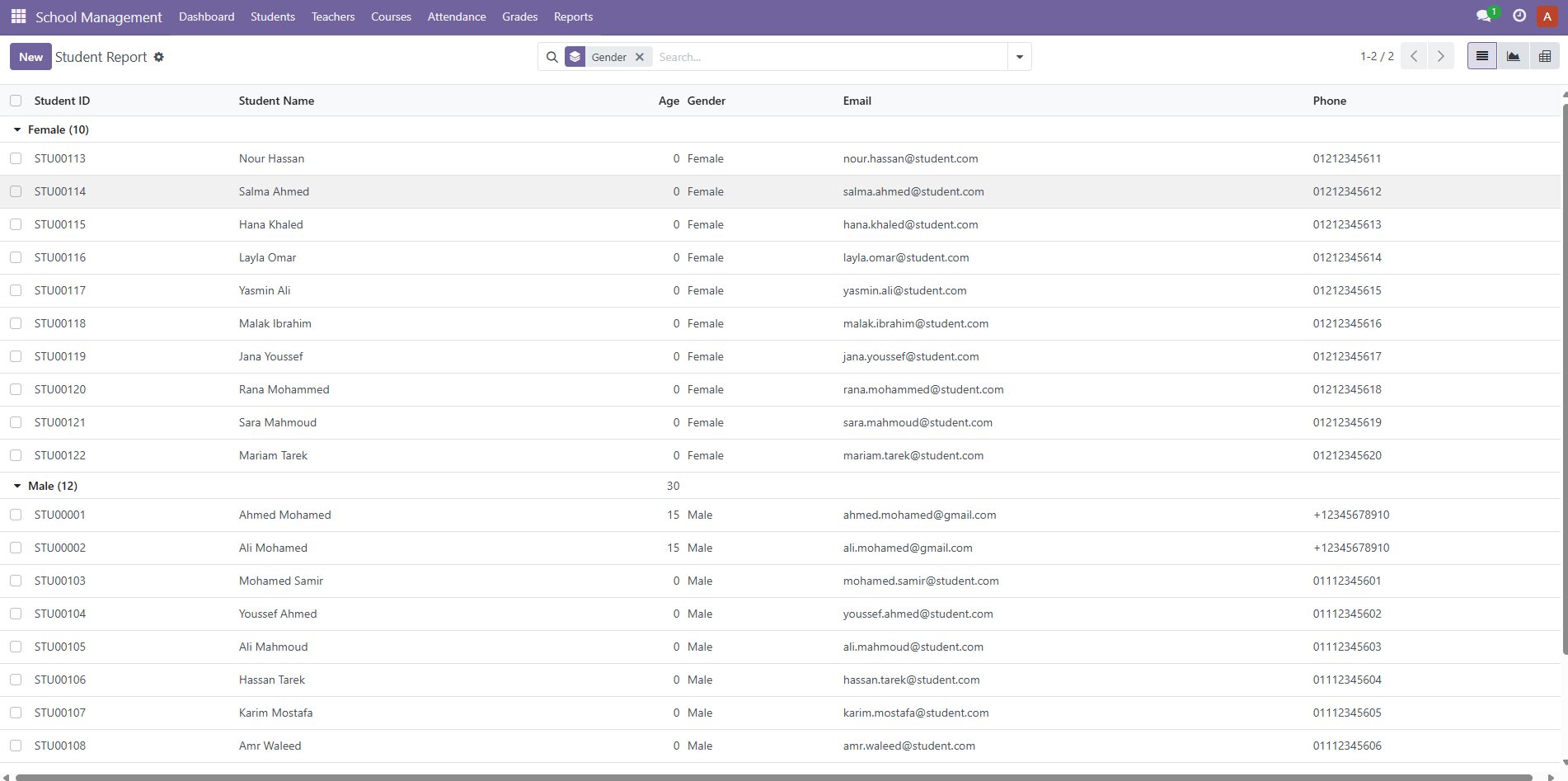Open the Hana Khaled record
The width and height of the screenshot is (1568, 781).
[270, 224]
